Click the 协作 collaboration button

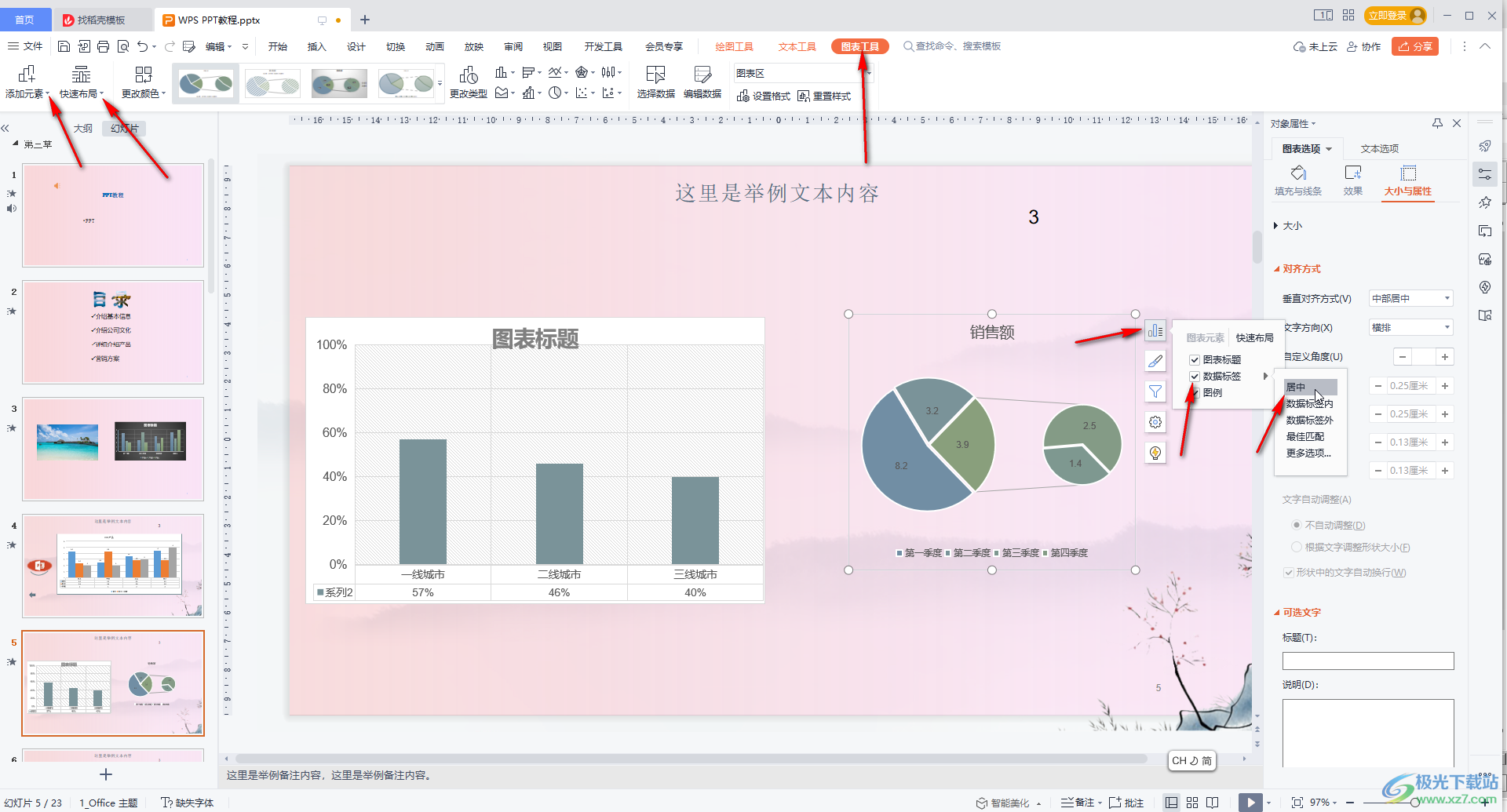point(1364,46)
